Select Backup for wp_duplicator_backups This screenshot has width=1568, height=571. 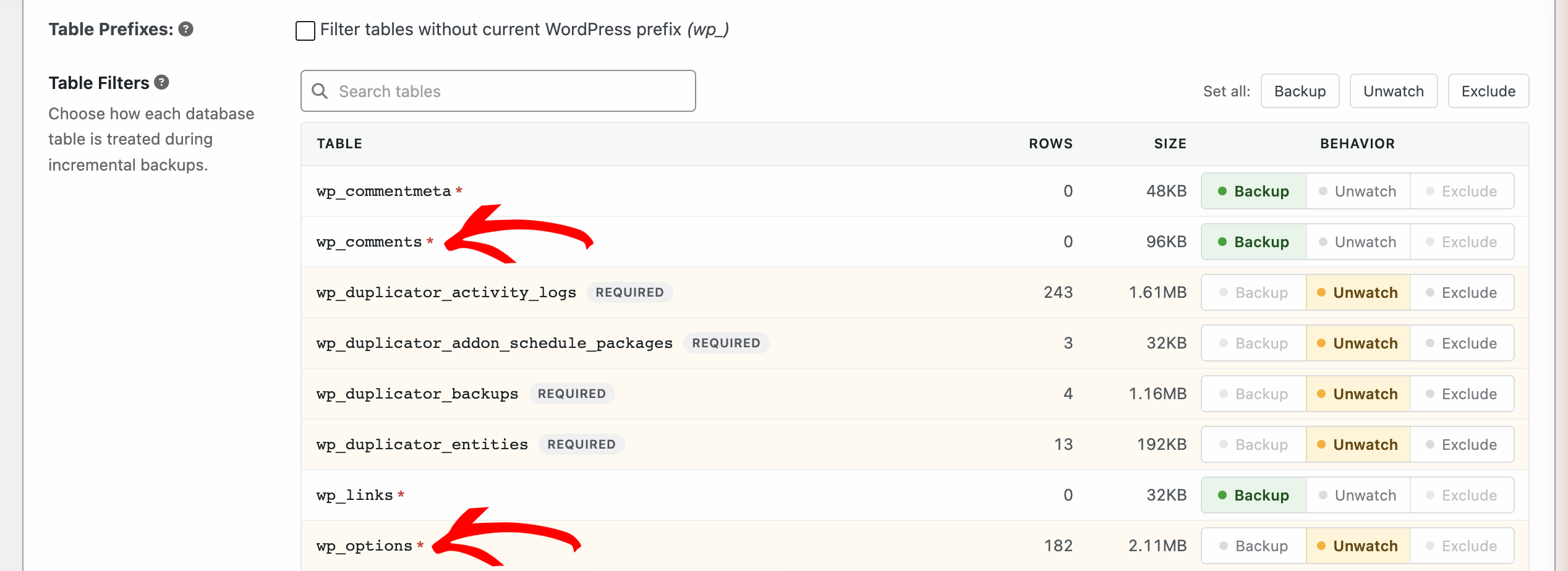(x=1254, y=394)
